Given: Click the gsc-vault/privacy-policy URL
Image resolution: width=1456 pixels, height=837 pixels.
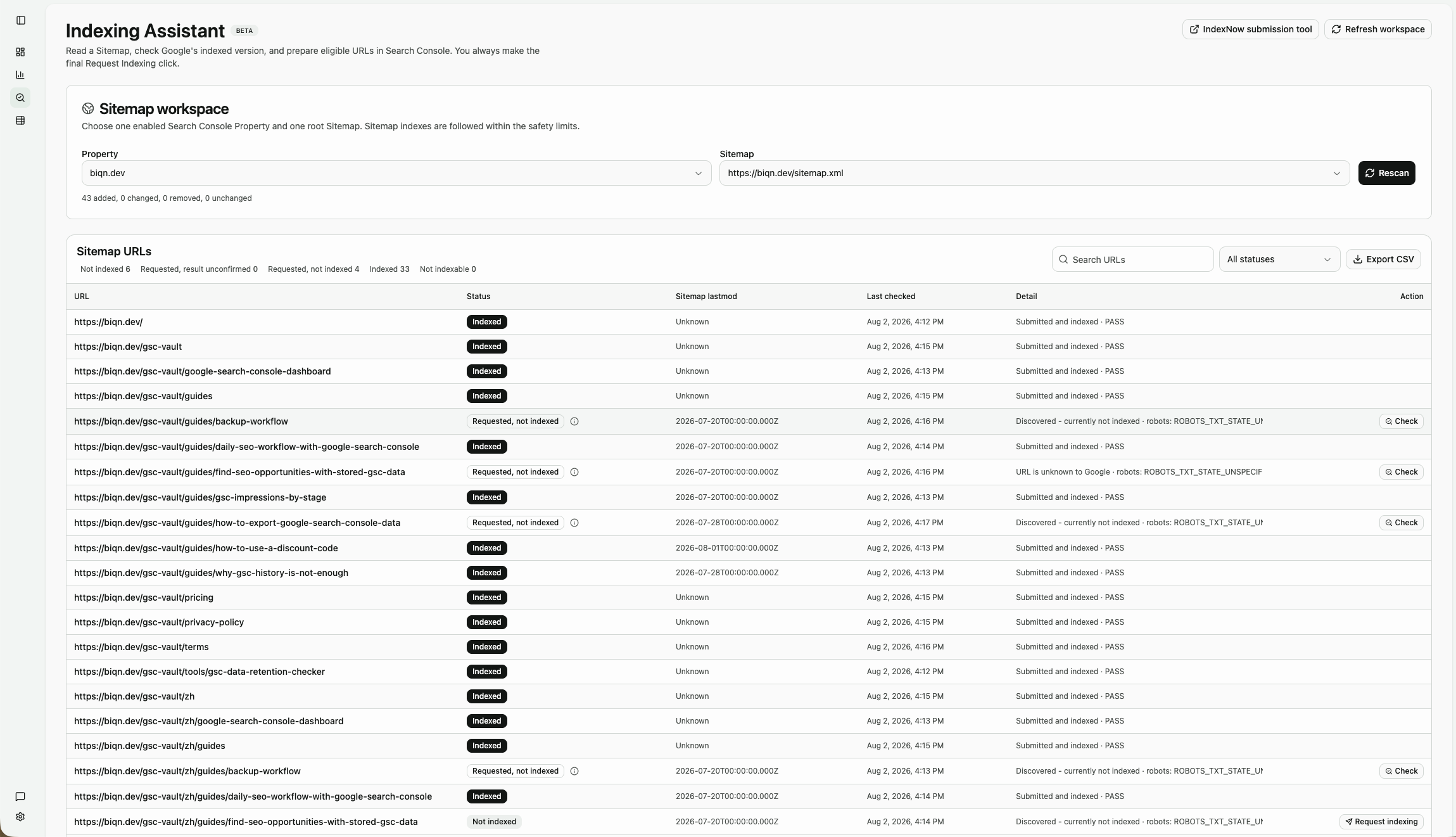Looking at the screenshot, I should (x=159, y=622).
